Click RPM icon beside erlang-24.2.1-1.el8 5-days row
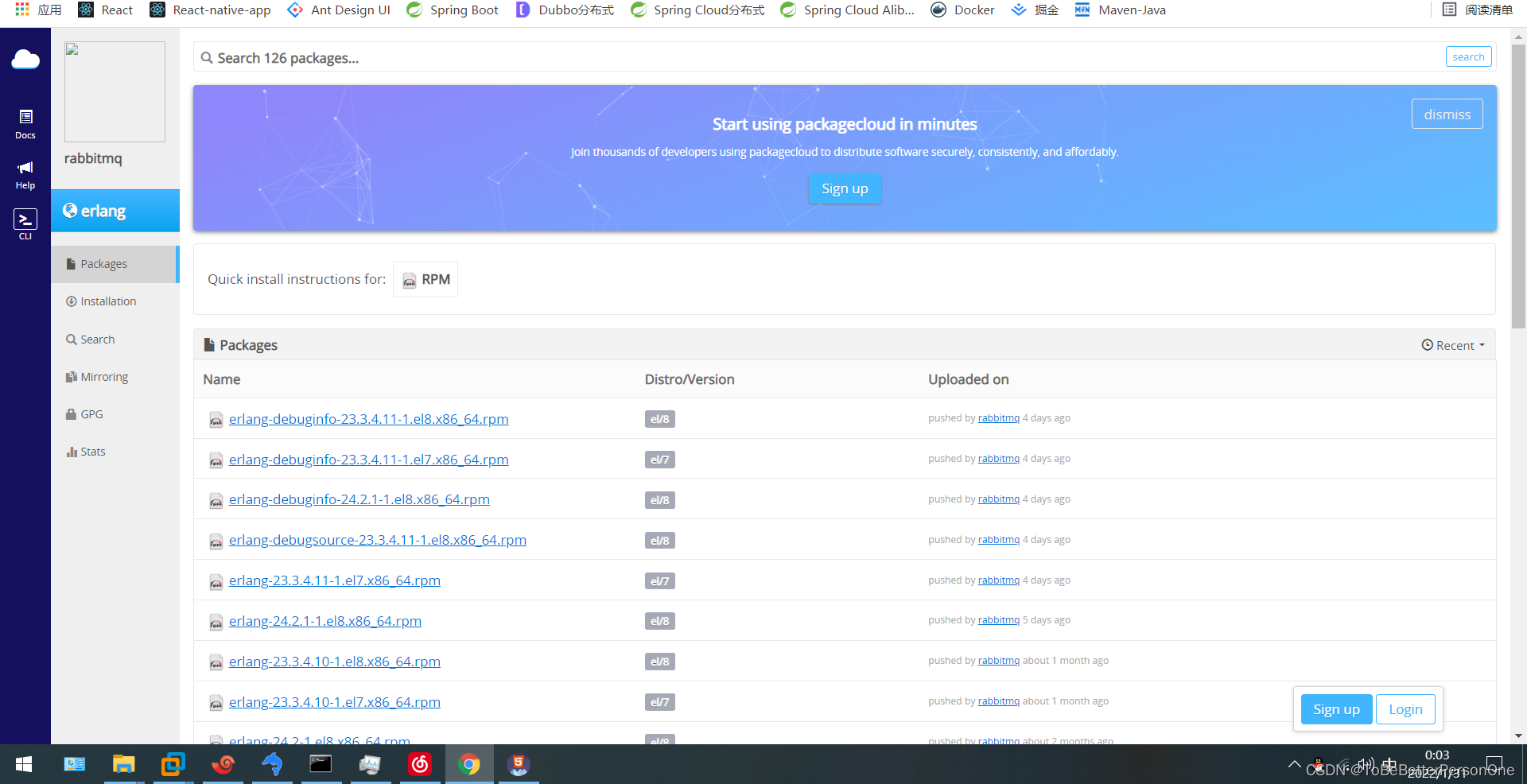 pyautogui.click(x=216, y=622)
